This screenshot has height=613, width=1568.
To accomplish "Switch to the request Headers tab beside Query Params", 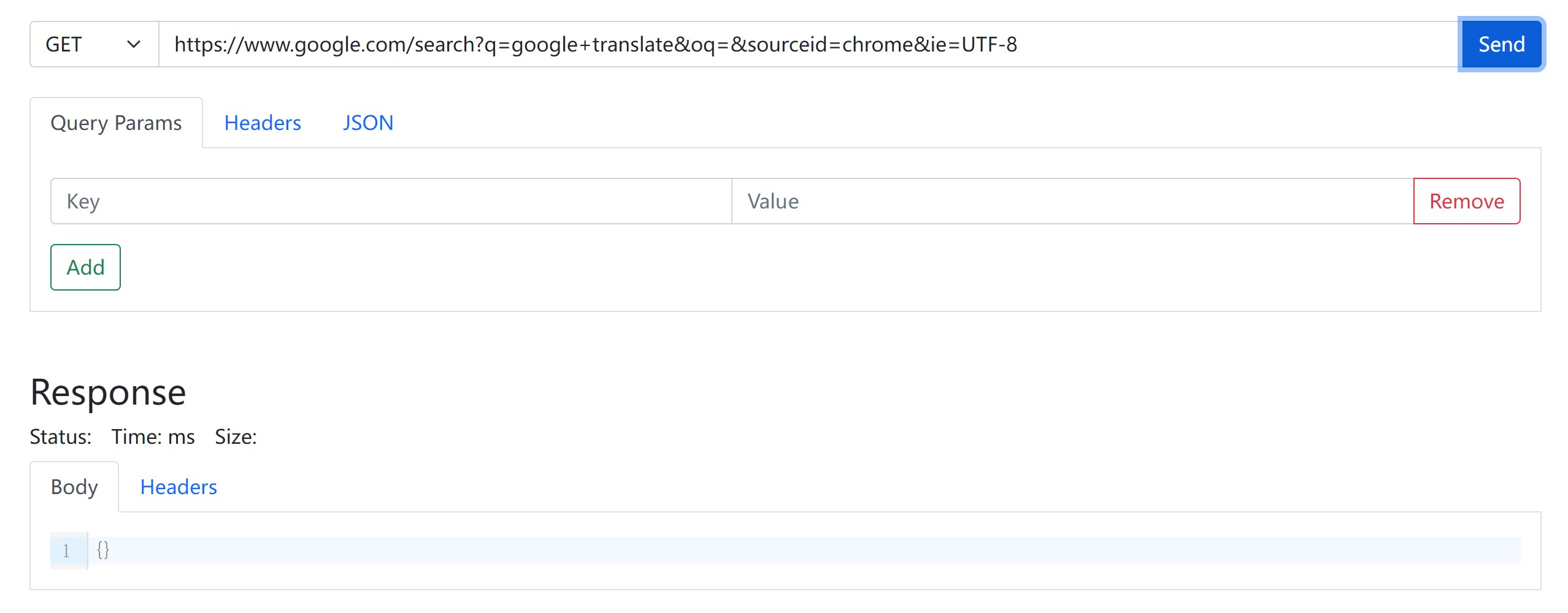I will [263, 123].
